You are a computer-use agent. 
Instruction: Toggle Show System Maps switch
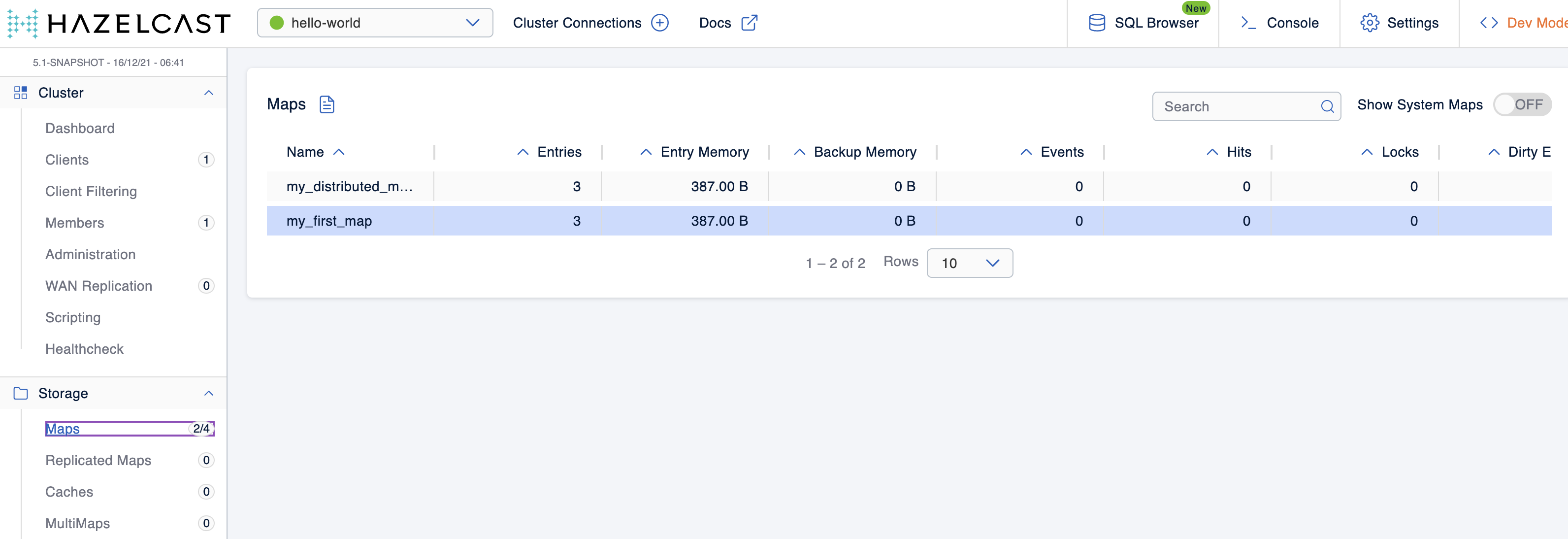click(x=1522, y=105)
